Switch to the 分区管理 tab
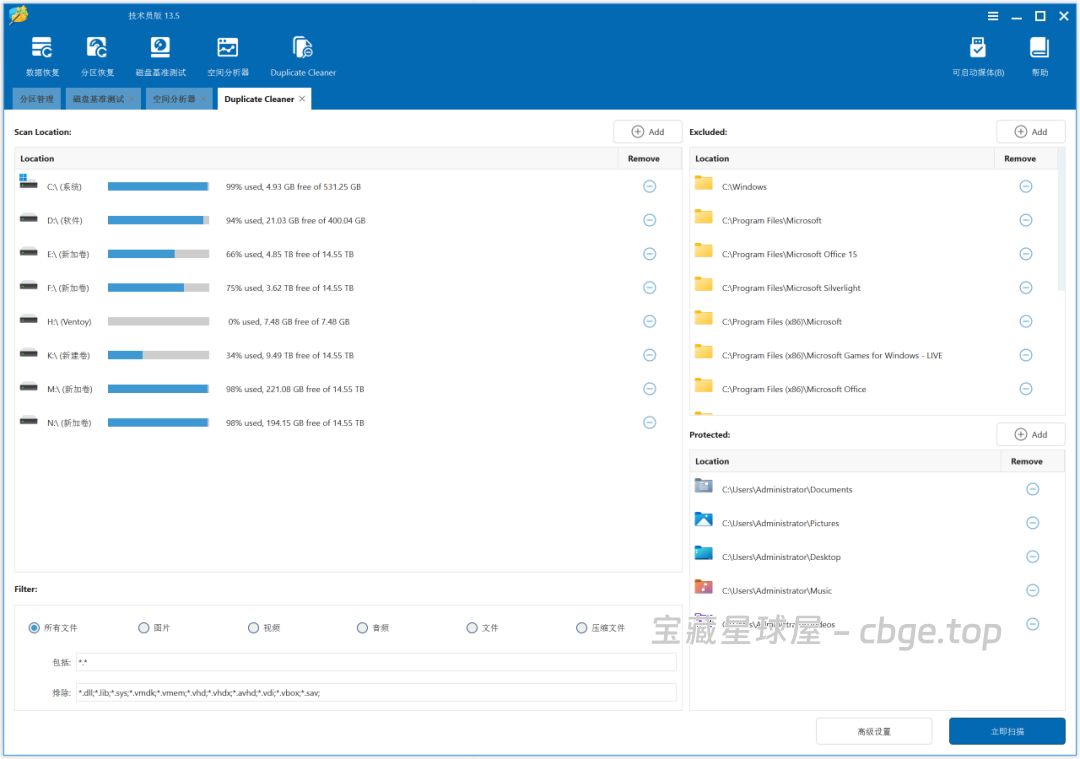Screen dimensions: 1080x759 coord(36,98)
